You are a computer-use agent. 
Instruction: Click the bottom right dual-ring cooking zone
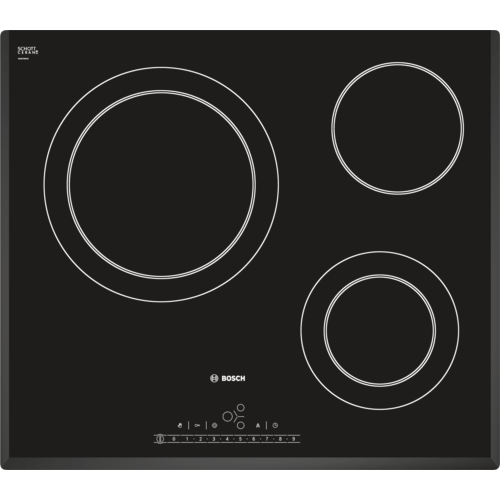click(380, 330)
